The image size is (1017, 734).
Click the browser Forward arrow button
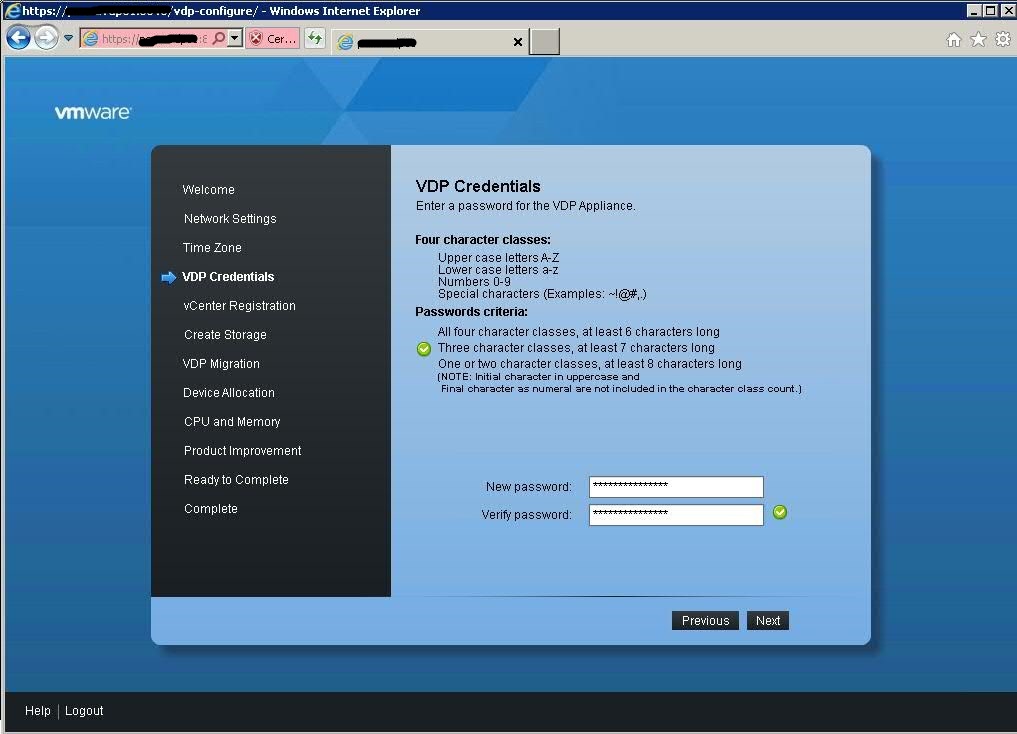click(46, 38)
